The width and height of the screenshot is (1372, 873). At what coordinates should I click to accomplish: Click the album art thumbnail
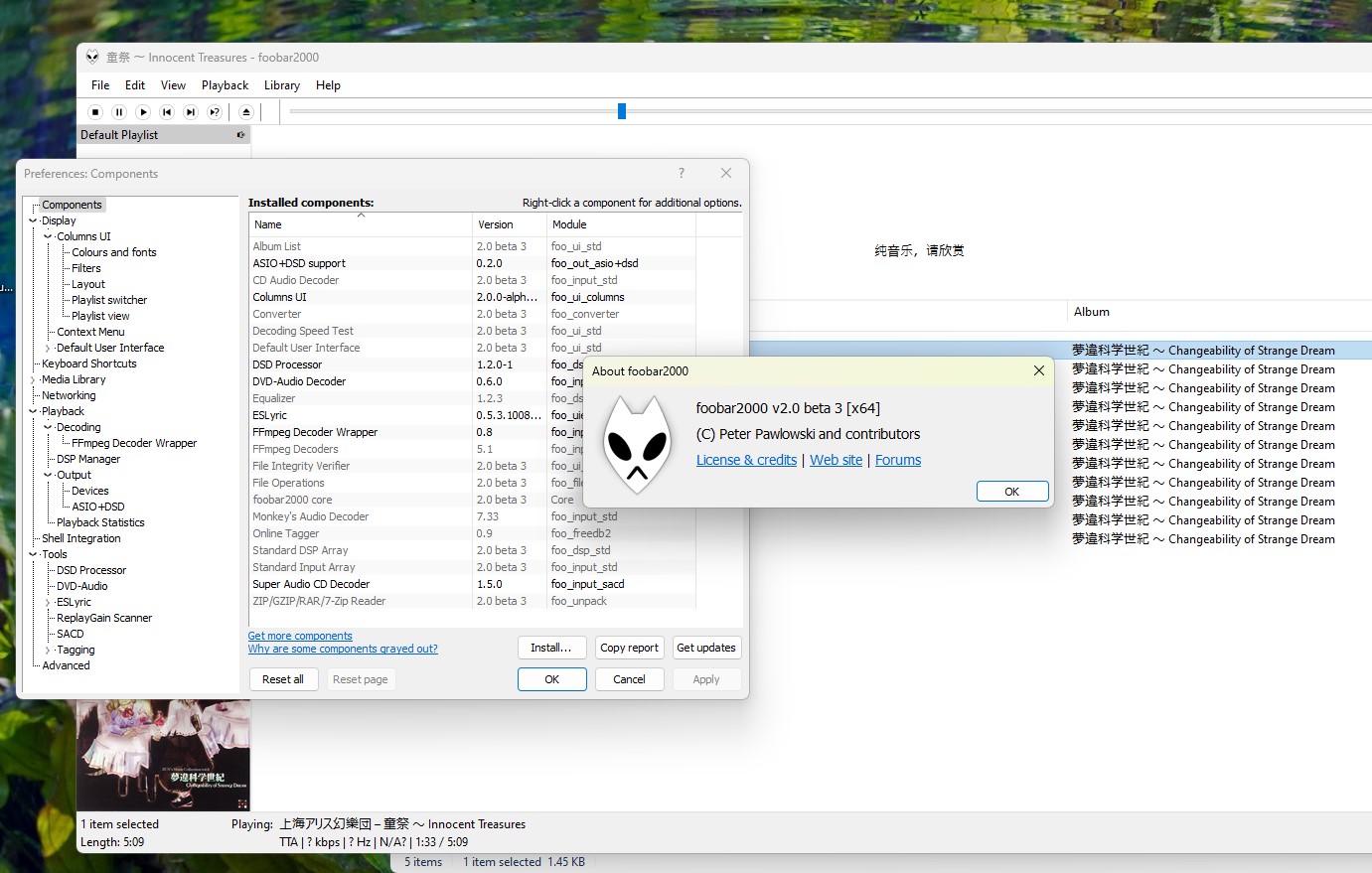click(164, 755)
